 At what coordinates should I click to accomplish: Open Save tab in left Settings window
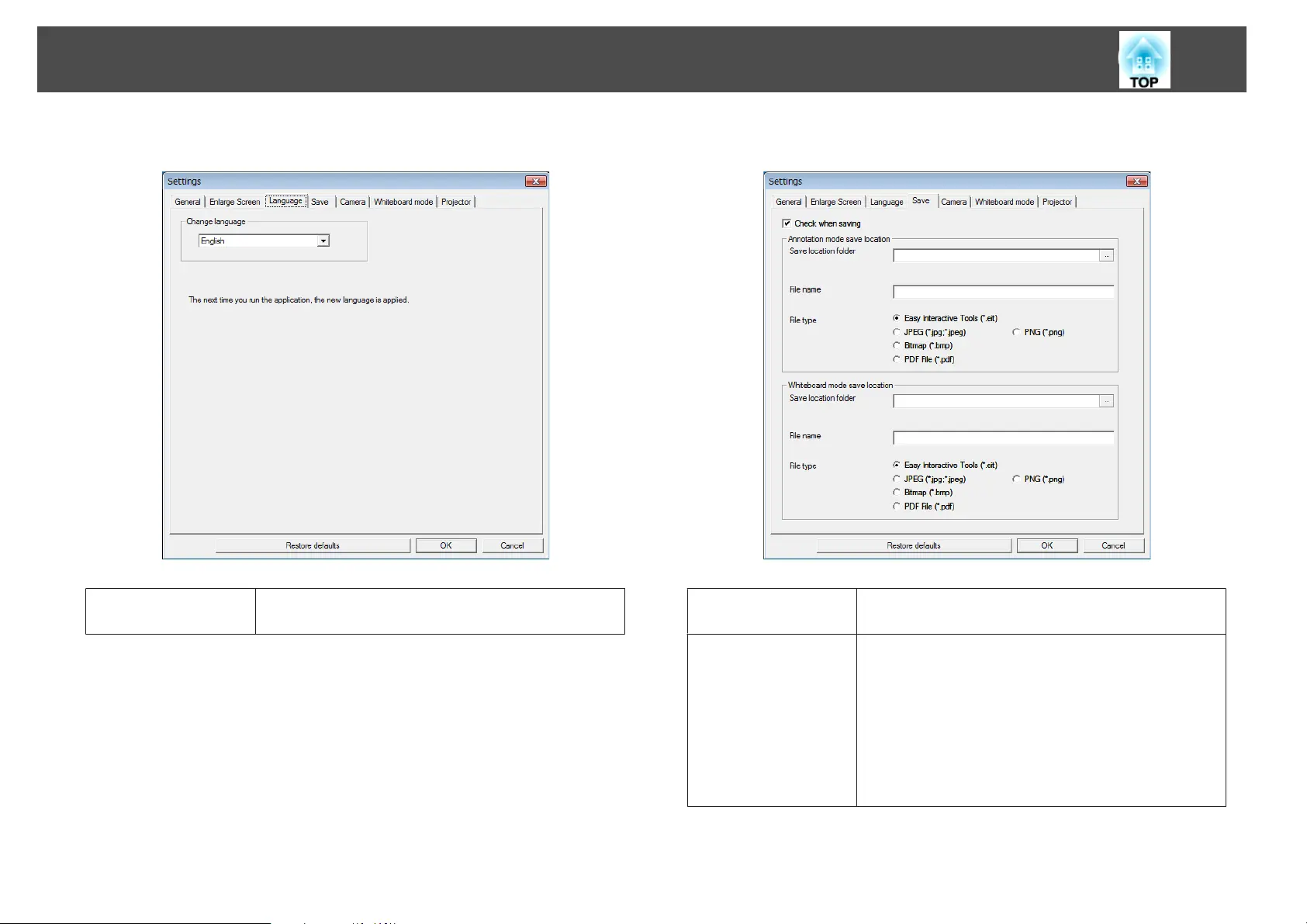[x=320, y=202]
